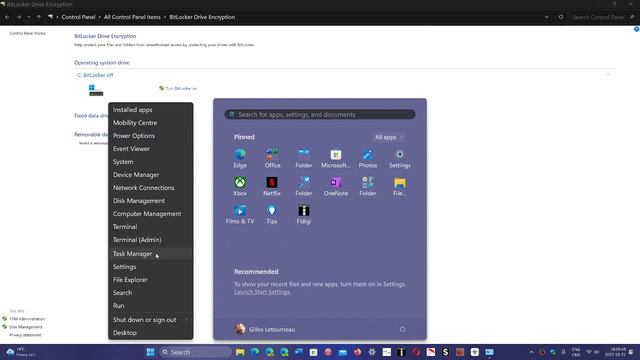Click the user avatar Gilles Letourneau
Viewport: 640px width, 360px height.
click(240, 329)
